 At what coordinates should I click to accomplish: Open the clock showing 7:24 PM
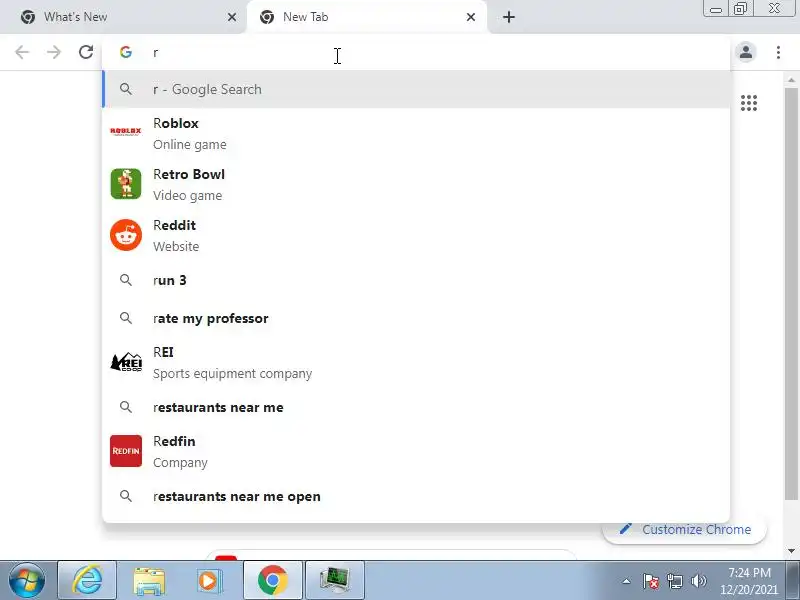click(749, 581)
